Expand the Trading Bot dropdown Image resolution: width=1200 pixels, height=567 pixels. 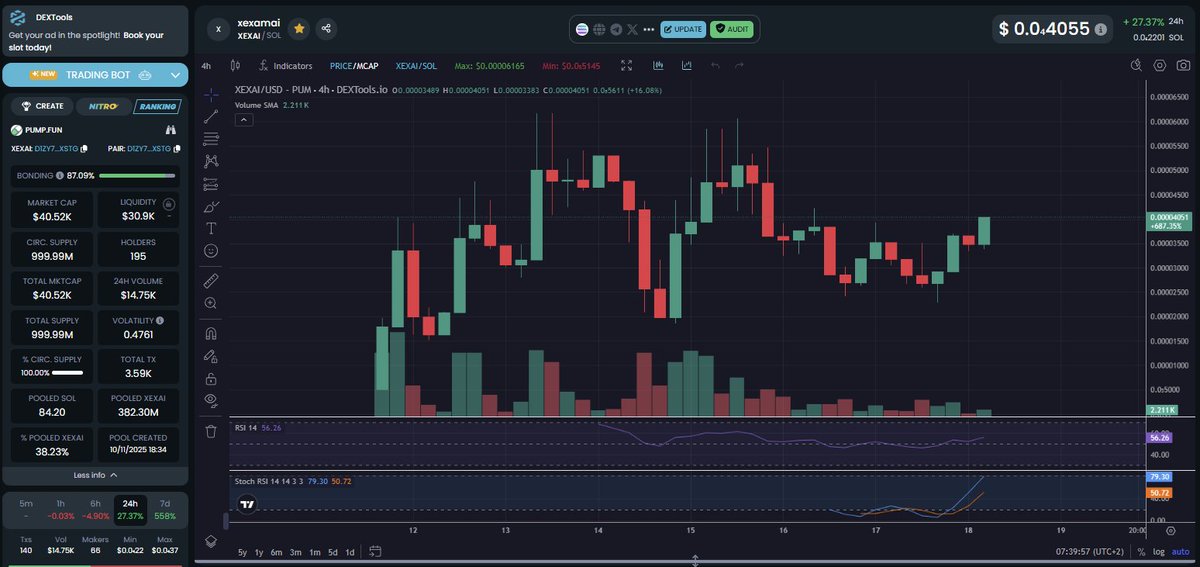[176, 75]
